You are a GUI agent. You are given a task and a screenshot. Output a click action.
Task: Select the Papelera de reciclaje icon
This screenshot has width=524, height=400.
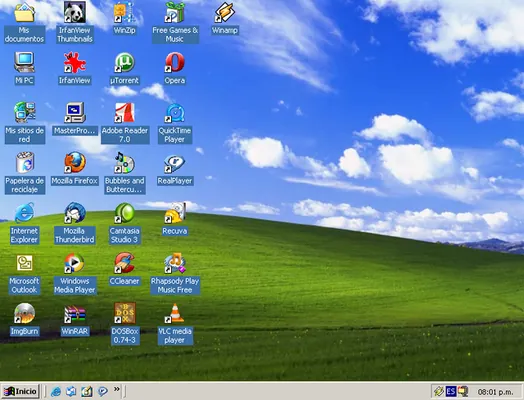pos(25,163)
